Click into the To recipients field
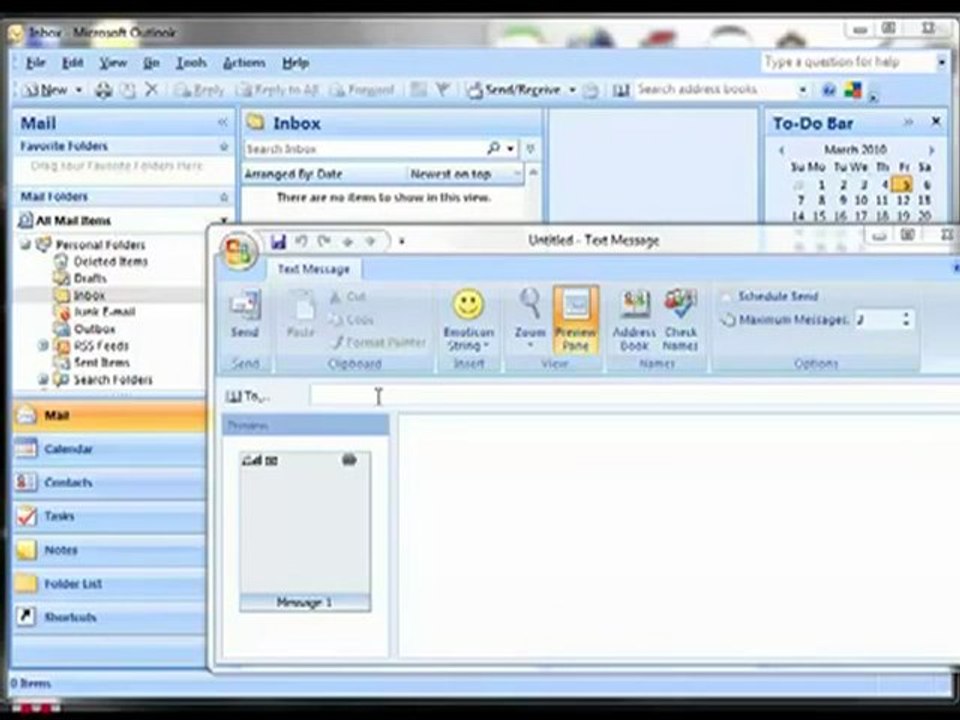The image size is (960, 720). coord(634,396)
